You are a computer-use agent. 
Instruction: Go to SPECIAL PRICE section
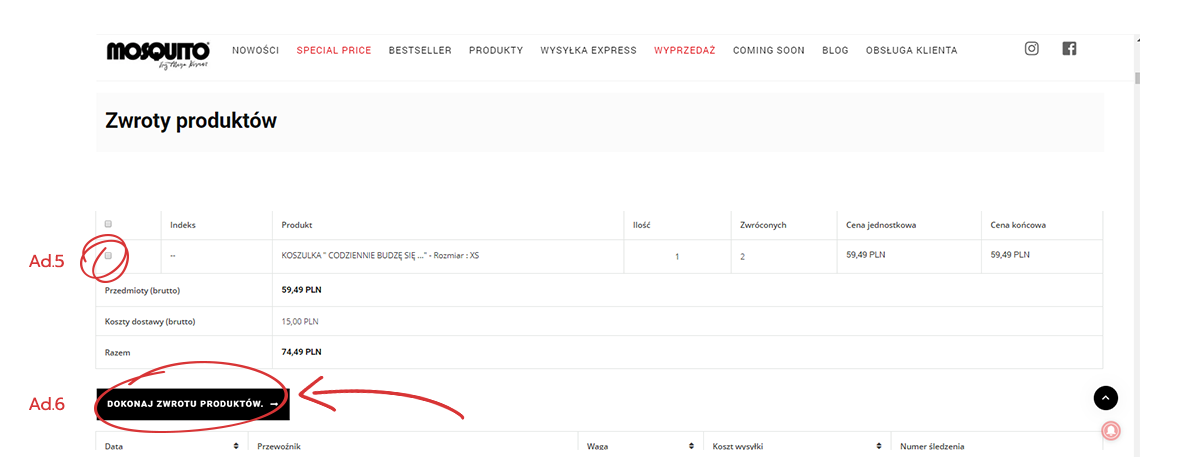coord(334,50)
